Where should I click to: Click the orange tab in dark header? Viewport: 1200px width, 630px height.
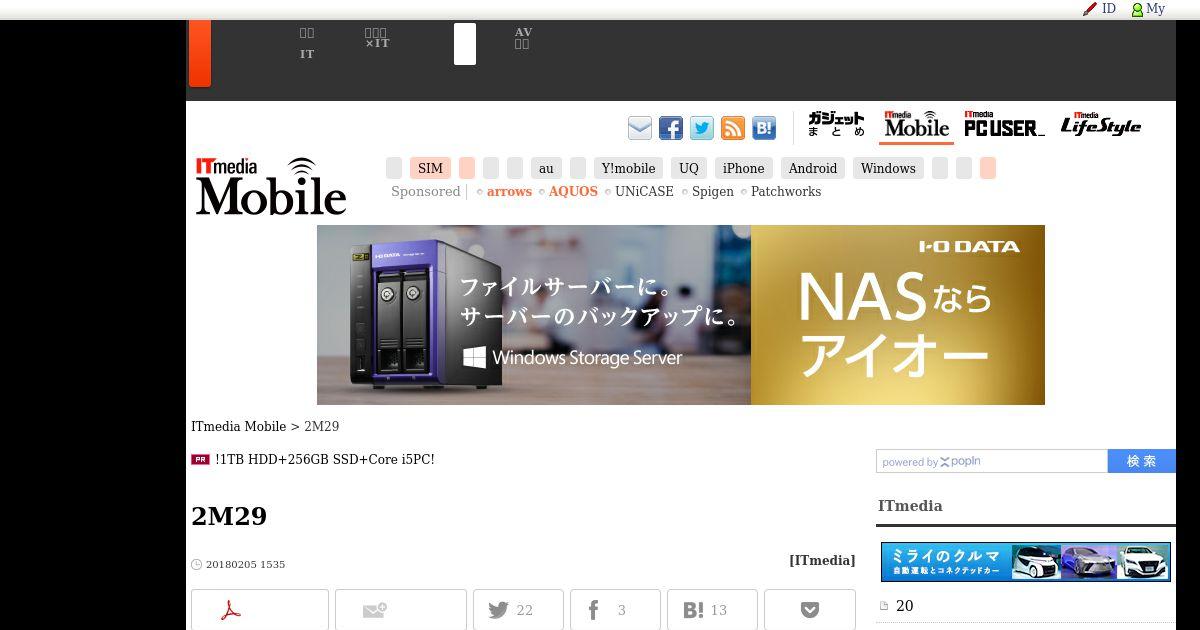(x=200, y=53)
